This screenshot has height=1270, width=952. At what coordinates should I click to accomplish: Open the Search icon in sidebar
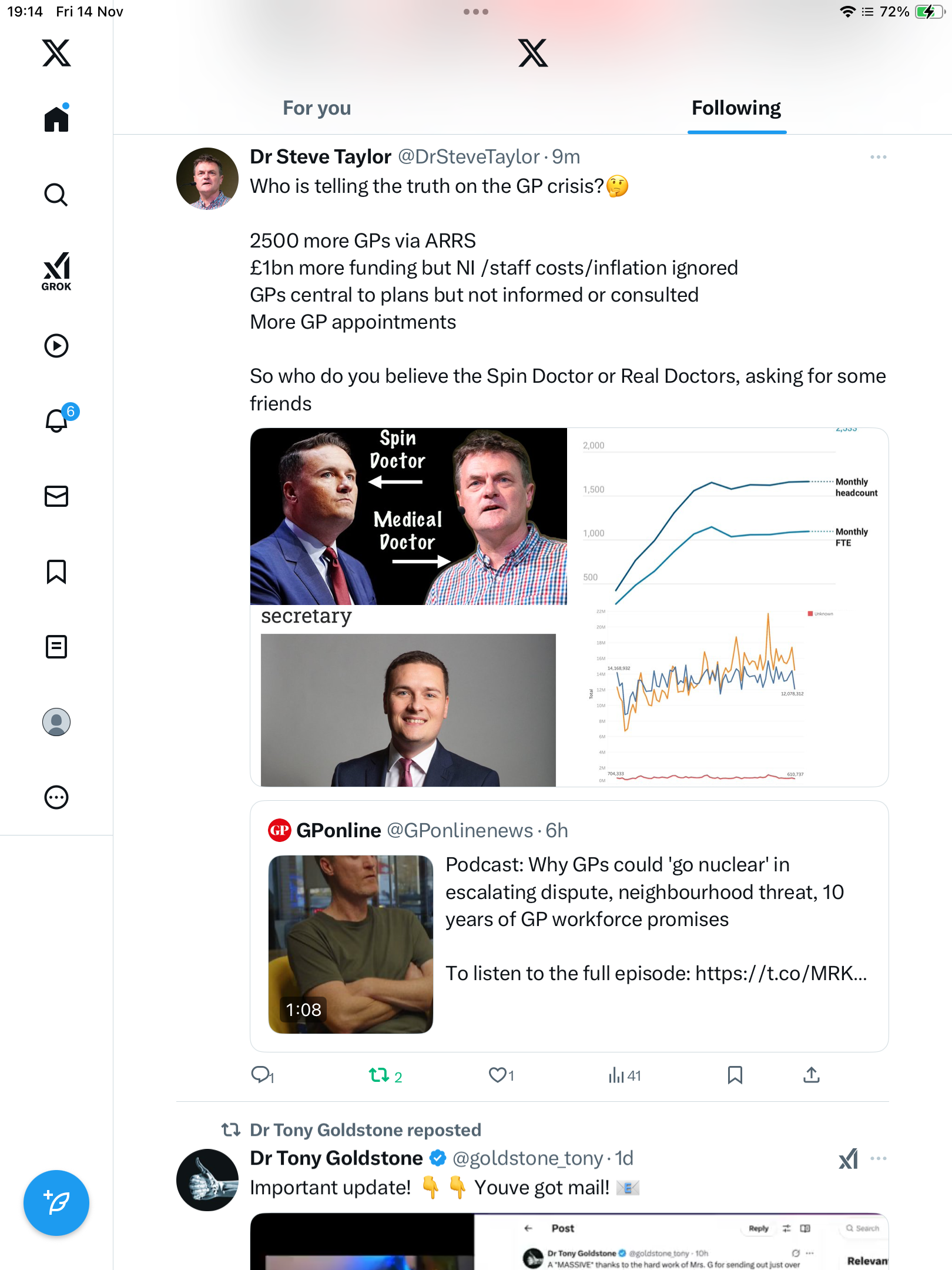click(56, 195)
